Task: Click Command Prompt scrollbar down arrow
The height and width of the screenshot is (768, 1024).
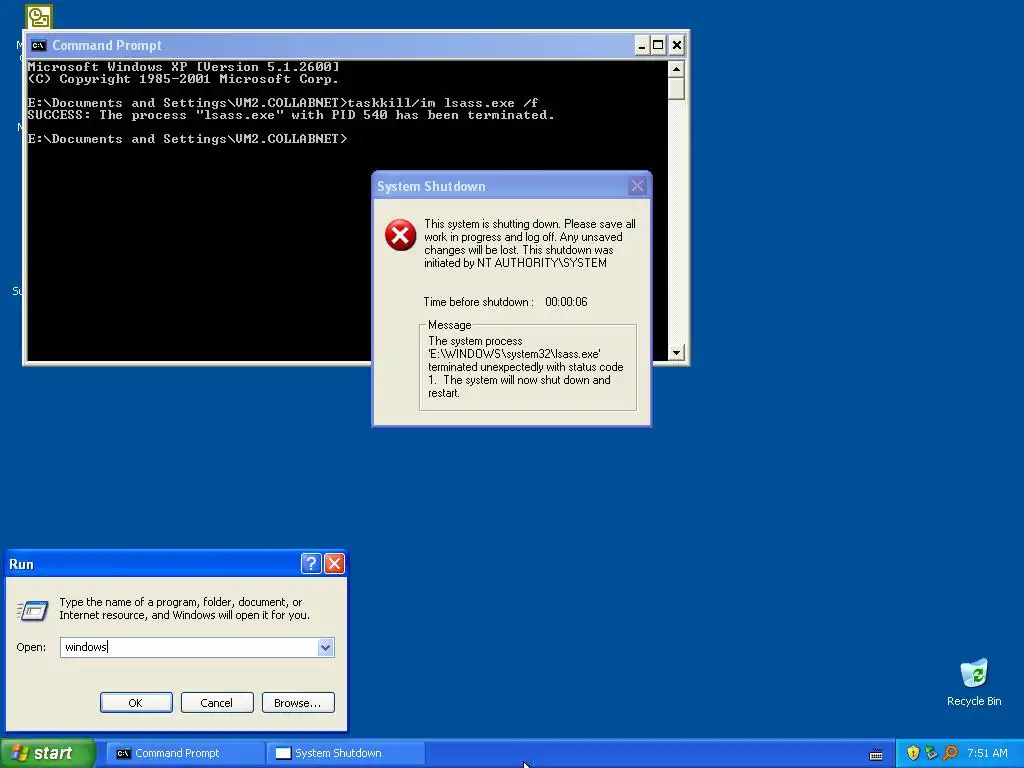Action: tap(676, 353)
